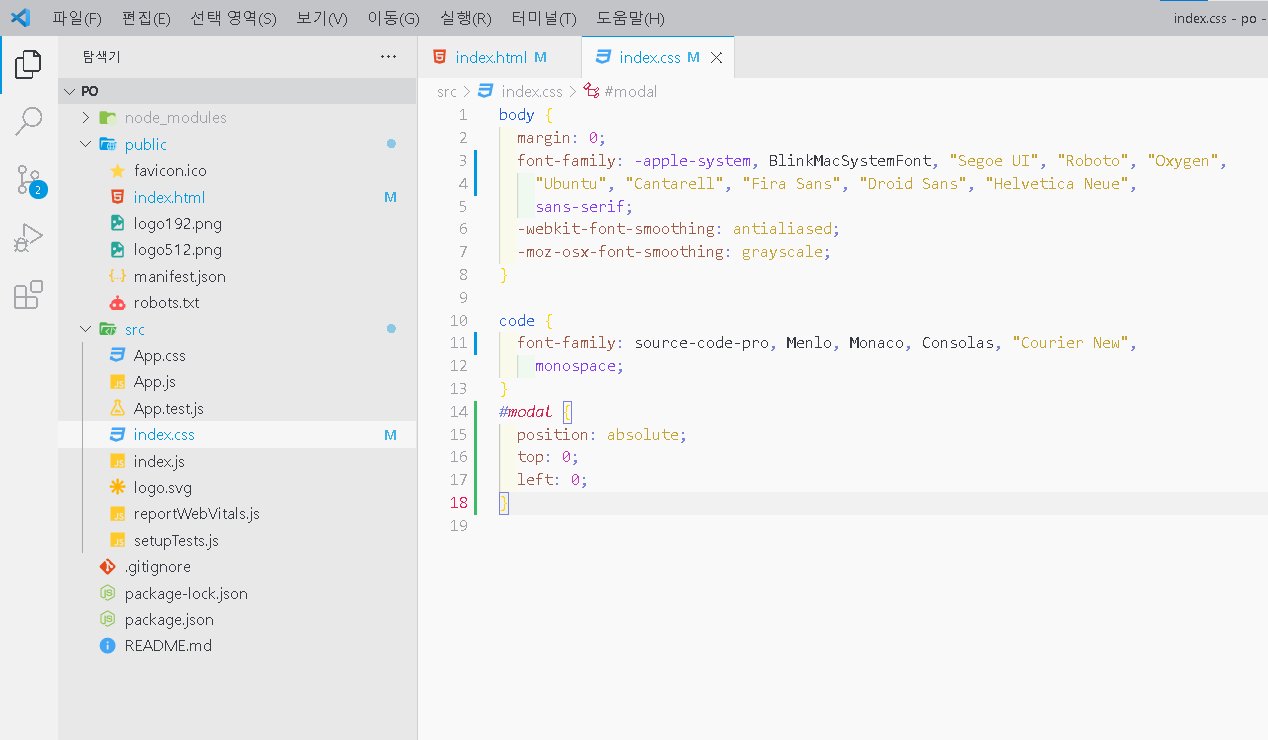Image resolution: width=1268 pixels, height=740 pixels.
Task: Click line number 18 in the gutter
Action: [x=459, y=503]
